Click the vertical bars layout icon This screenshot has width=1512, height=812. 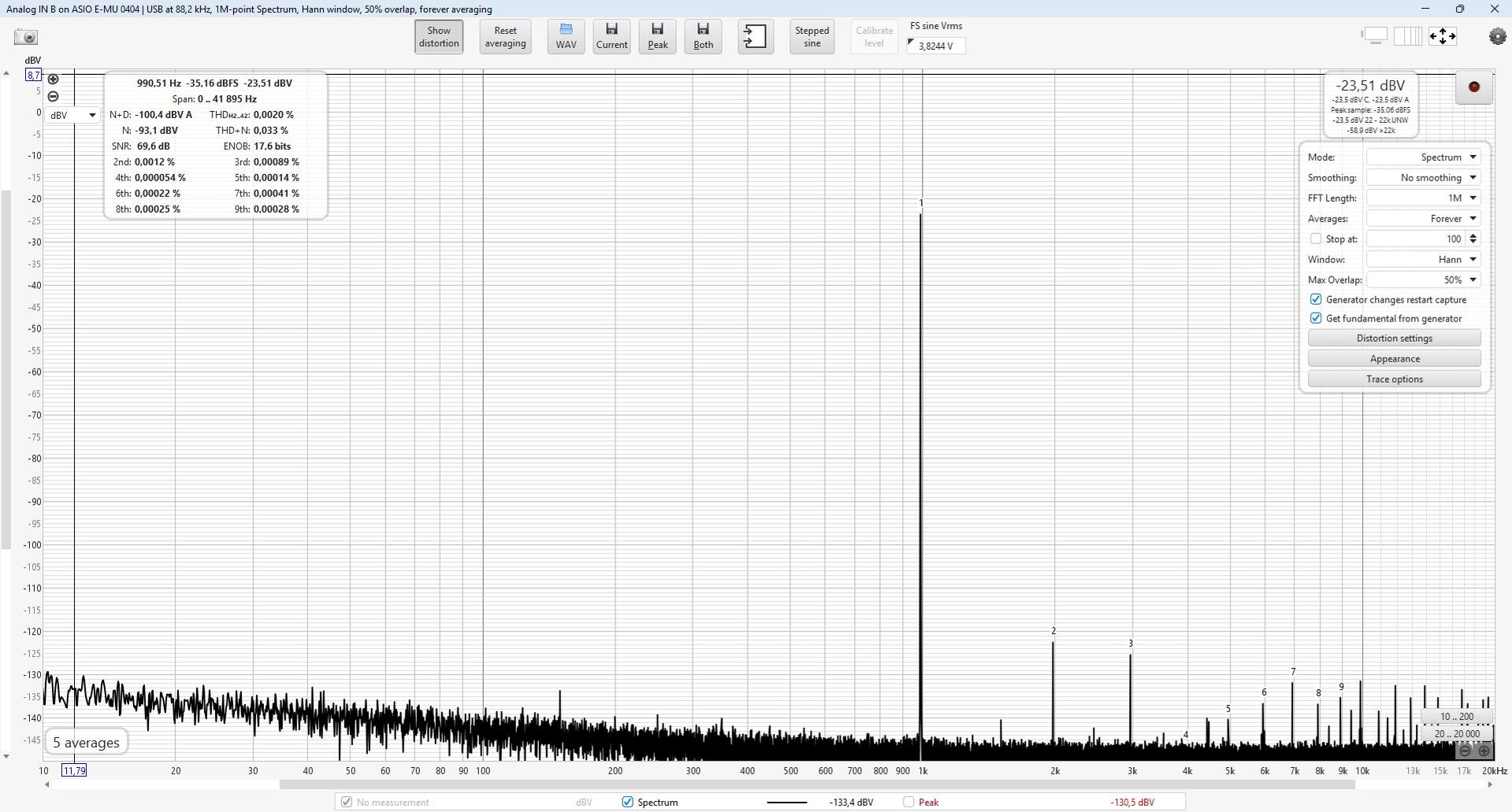(x=1408, y=36)
